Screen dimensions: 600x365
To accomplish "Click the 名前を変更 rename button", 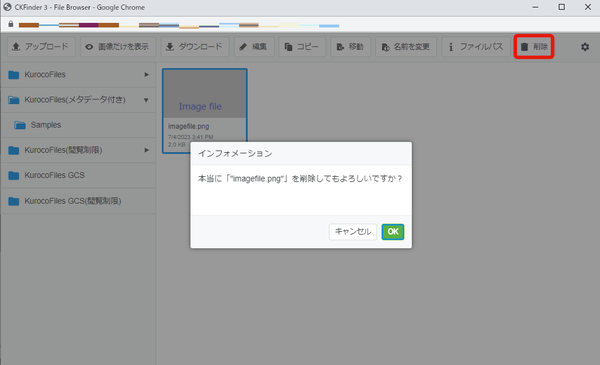I will point(406,47).
